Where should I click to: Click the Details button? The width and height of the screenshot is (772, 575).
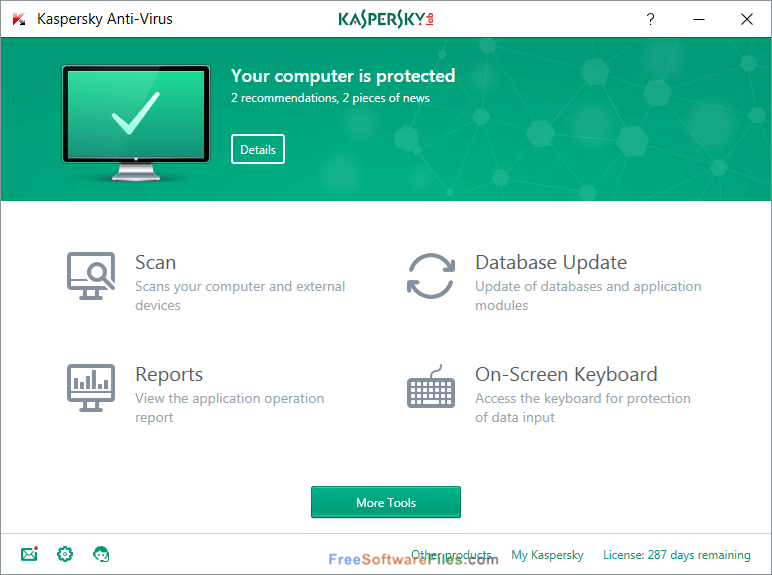click(258, 149)
